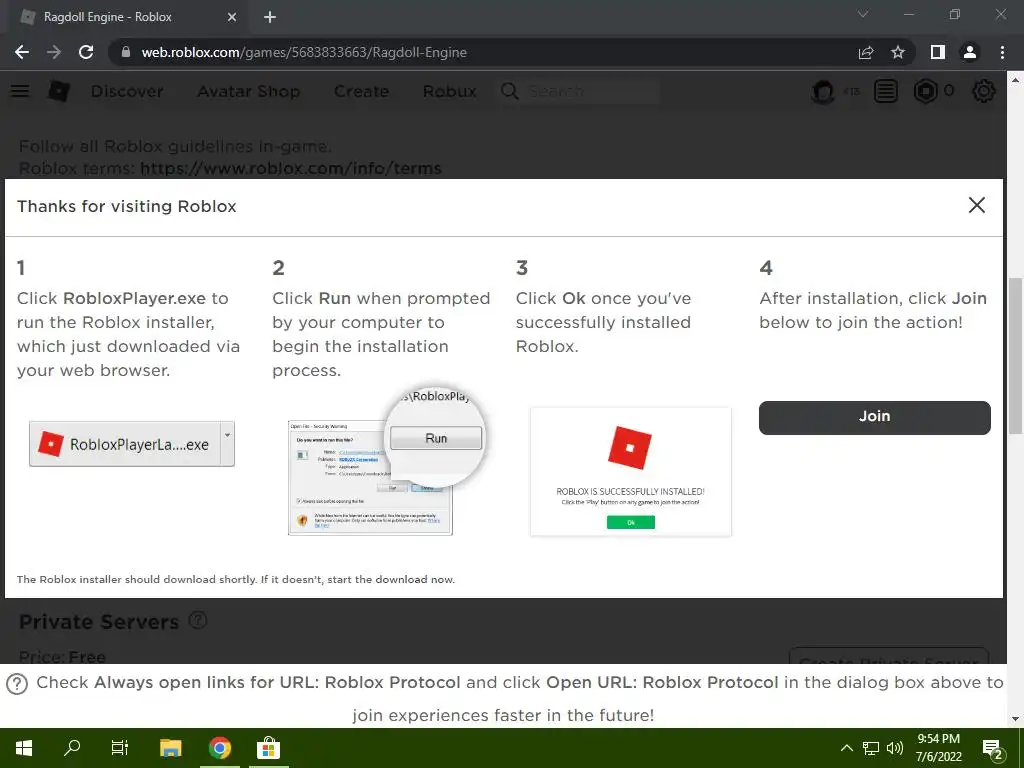This screenshot has height=768, width=1024.
Task: Open the Create menu item
Action: (x=361, y=91)
